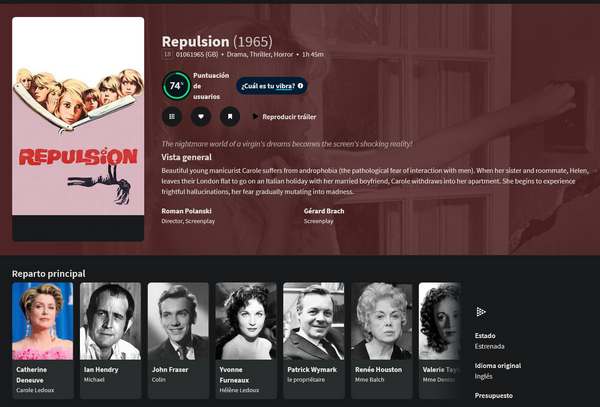Screen dimensions: 600x407
Task: Open the ¿Cuál es tu vibra? button
Action: 272,86
